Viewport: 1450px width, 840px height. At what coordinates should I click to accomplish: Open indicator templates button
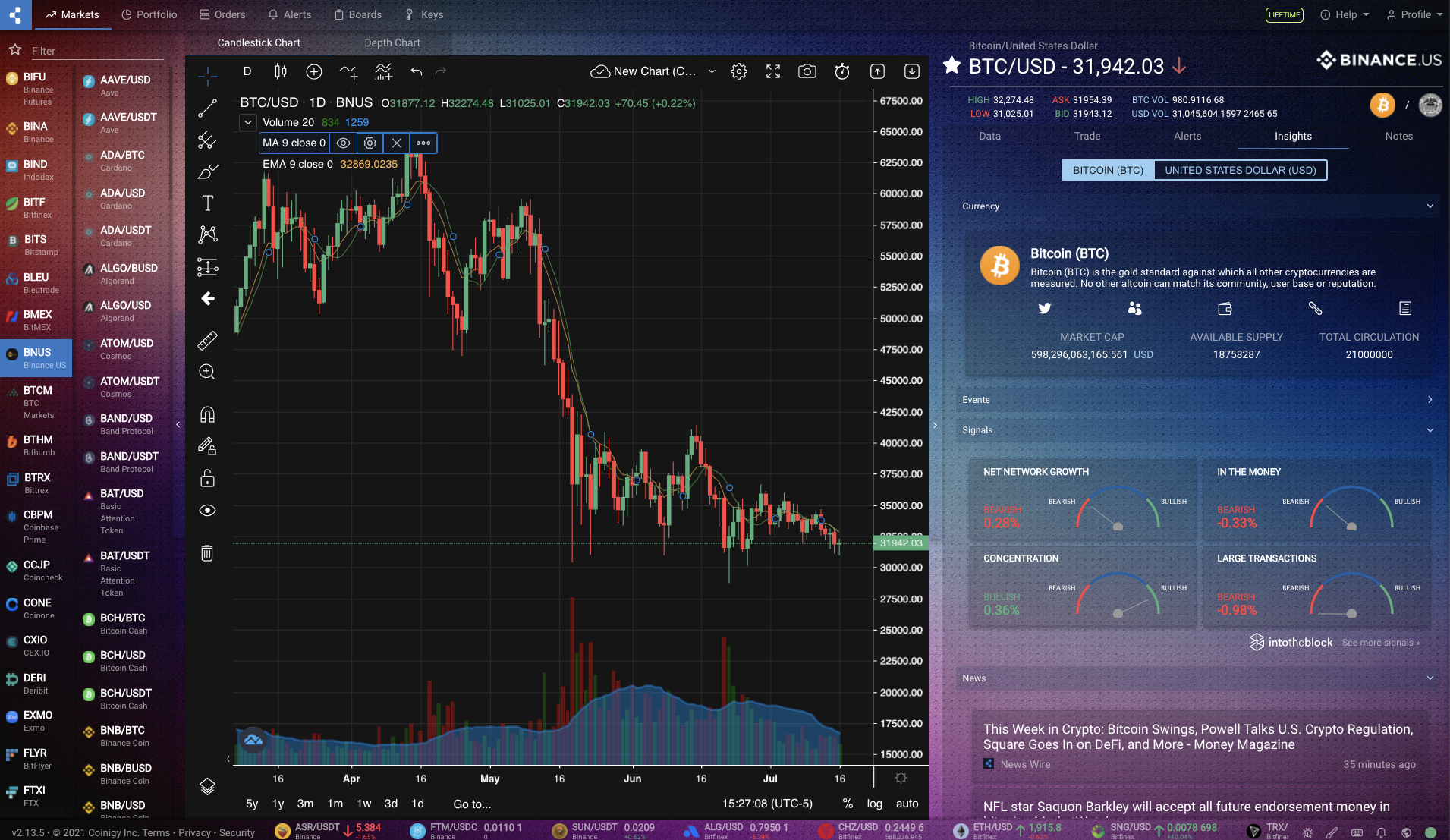pos(383,71)
